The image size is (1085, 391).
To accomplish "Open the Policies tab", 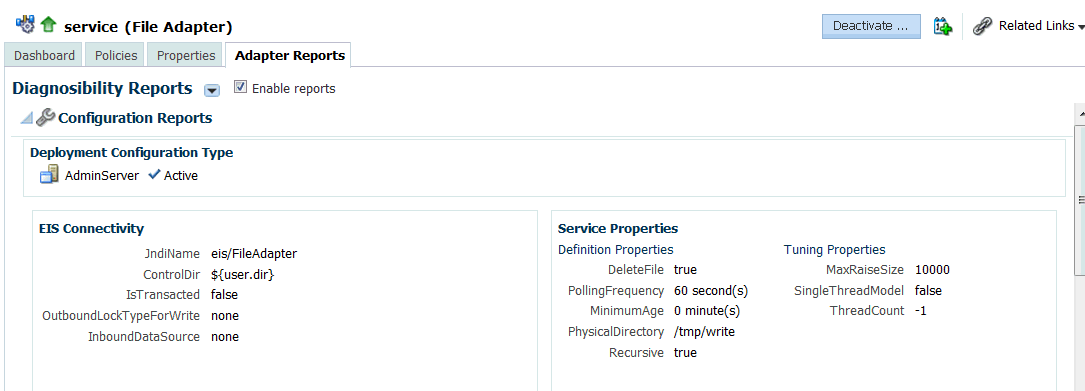I will 116,55.
